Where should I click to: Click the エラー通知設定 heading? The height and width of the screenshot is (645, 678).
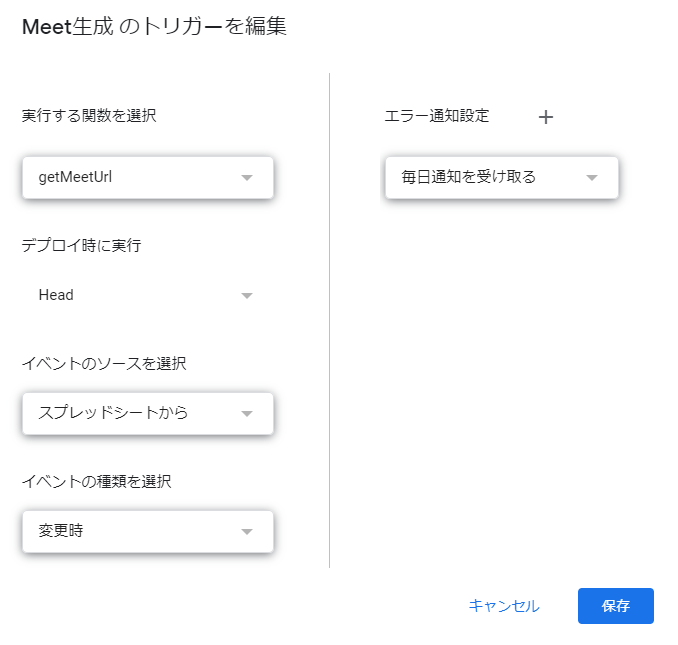pos(437,116)
